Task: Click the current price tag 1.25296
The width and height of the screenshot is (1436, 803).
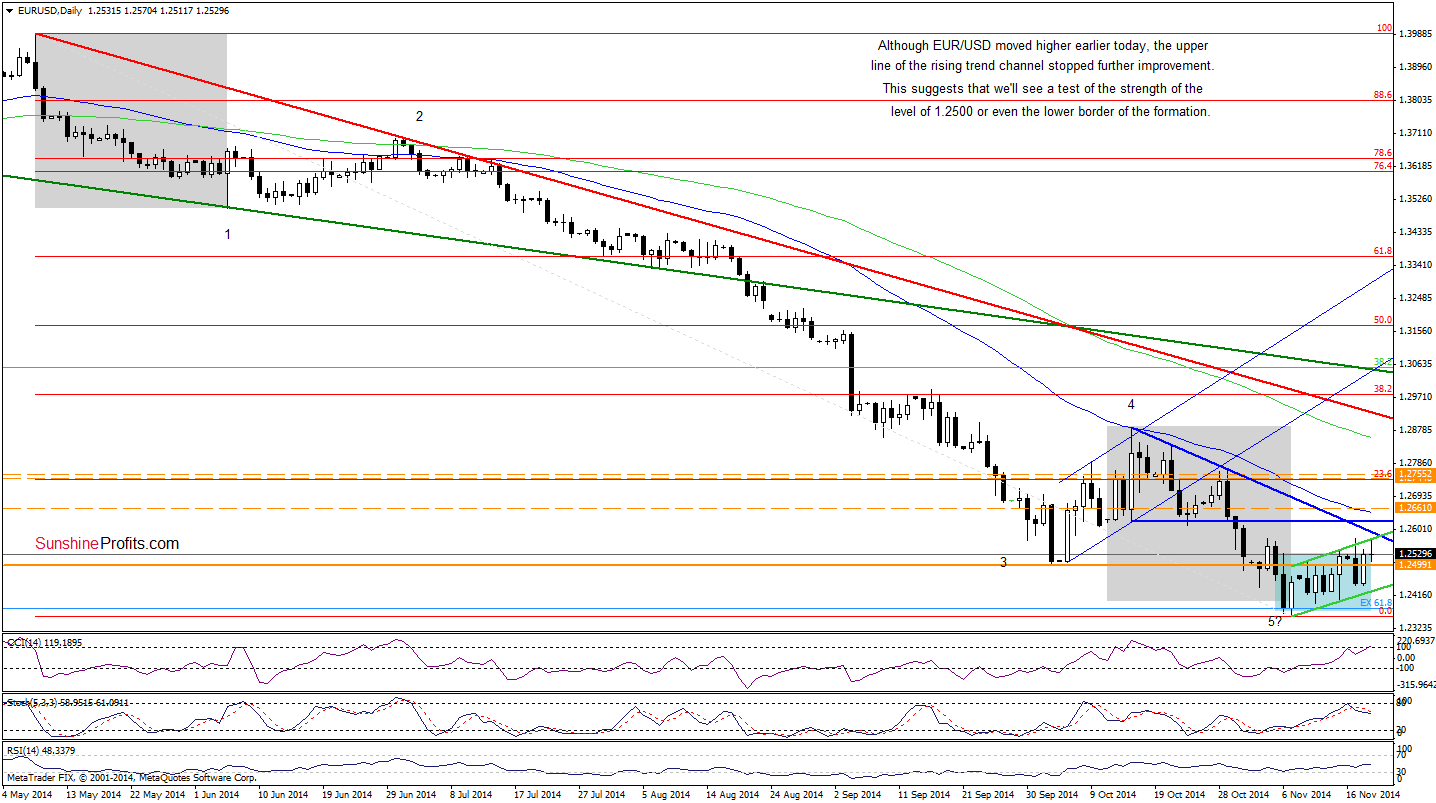Action: click(x=1415, y=554)
